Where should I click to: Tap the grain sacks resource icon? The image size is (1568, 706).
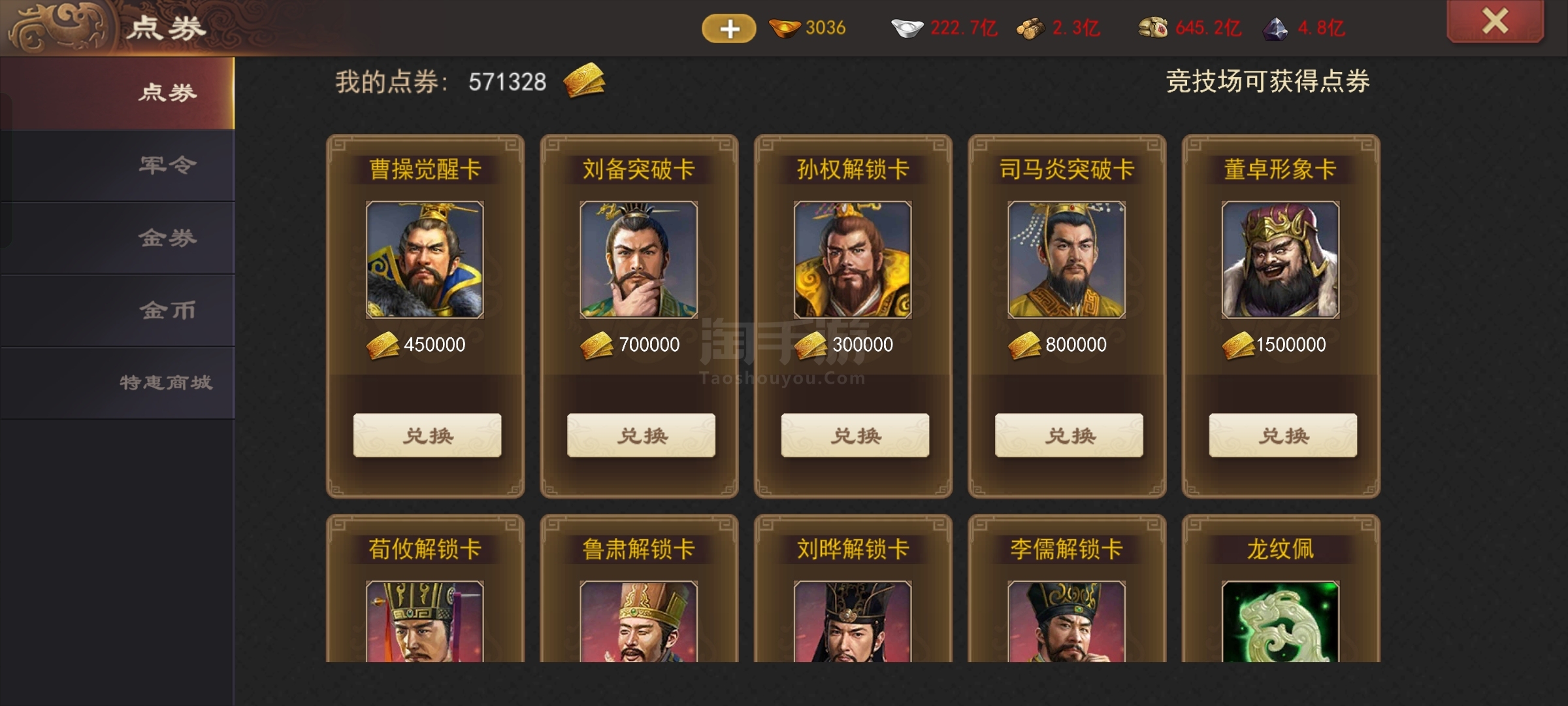coord(1153,27)
